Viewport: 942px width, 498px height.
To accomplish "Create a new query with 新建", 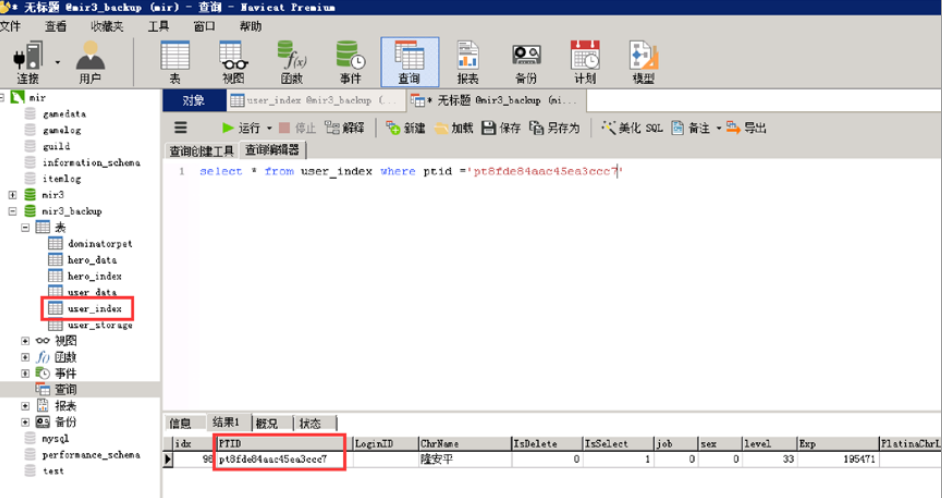I will point(406,128).
